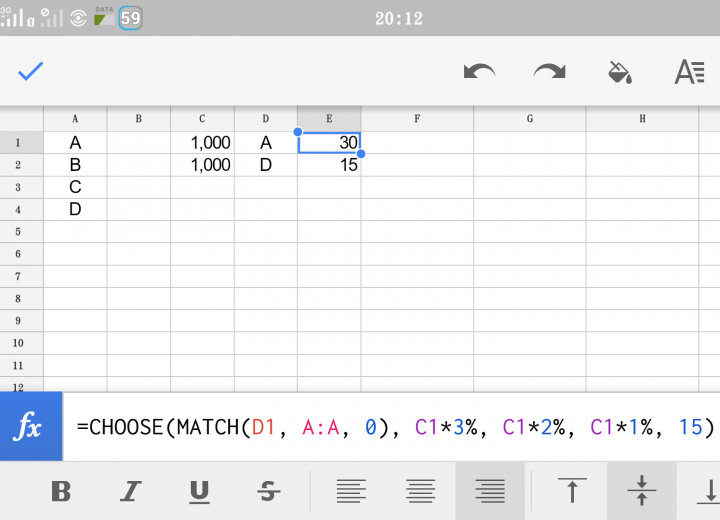Tap the 20:12 clock in status bar
This screenshot has width=720, height=520.
(x=399, y=18)
